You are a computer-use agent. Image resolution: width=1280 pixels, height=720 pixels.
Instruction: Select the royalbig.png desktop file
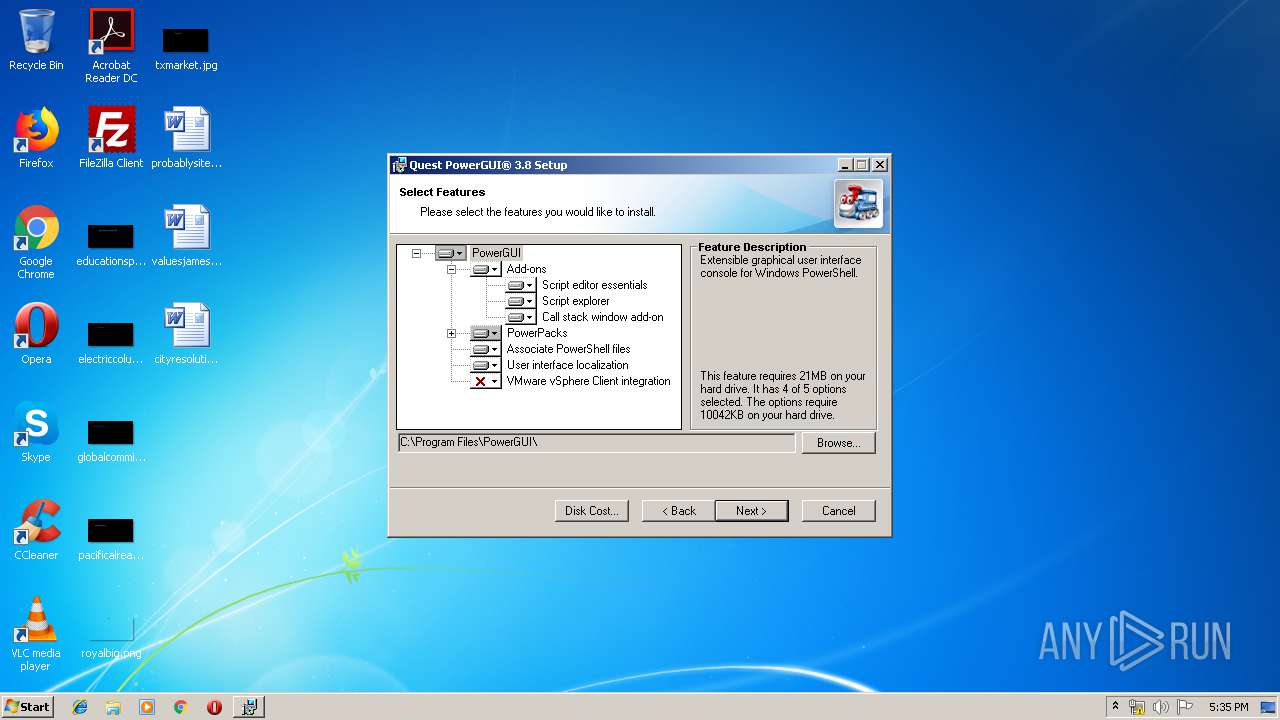coord(111,637)
